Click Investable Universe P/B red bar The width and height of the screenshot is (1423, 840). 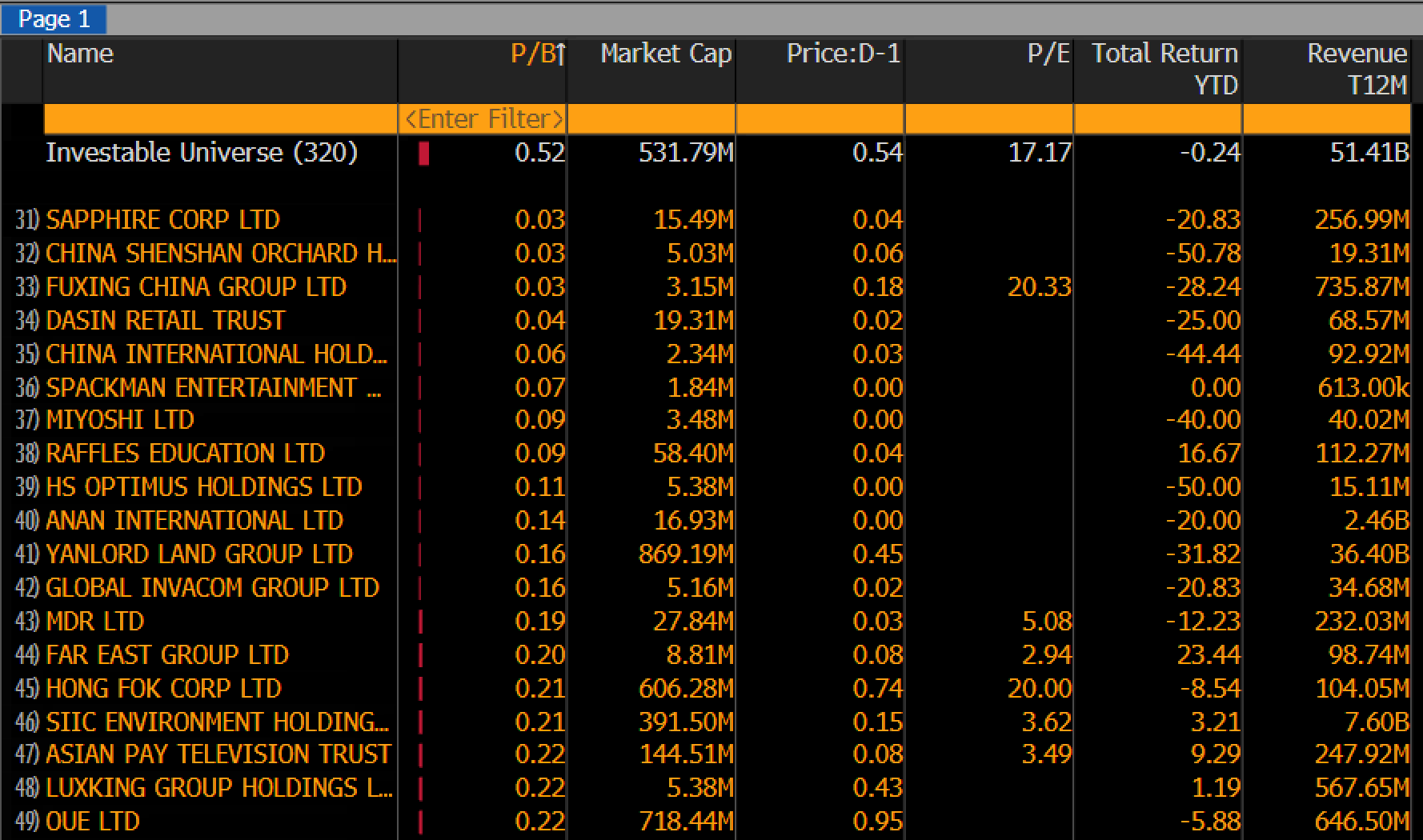(x=423, y=153)
